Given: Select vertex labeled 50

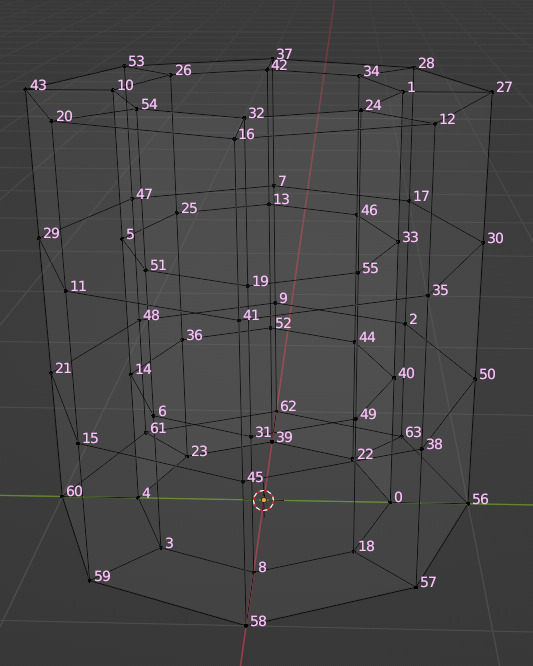Looking at the screenshot, I should pyautogui.click(x=475, y=378).
